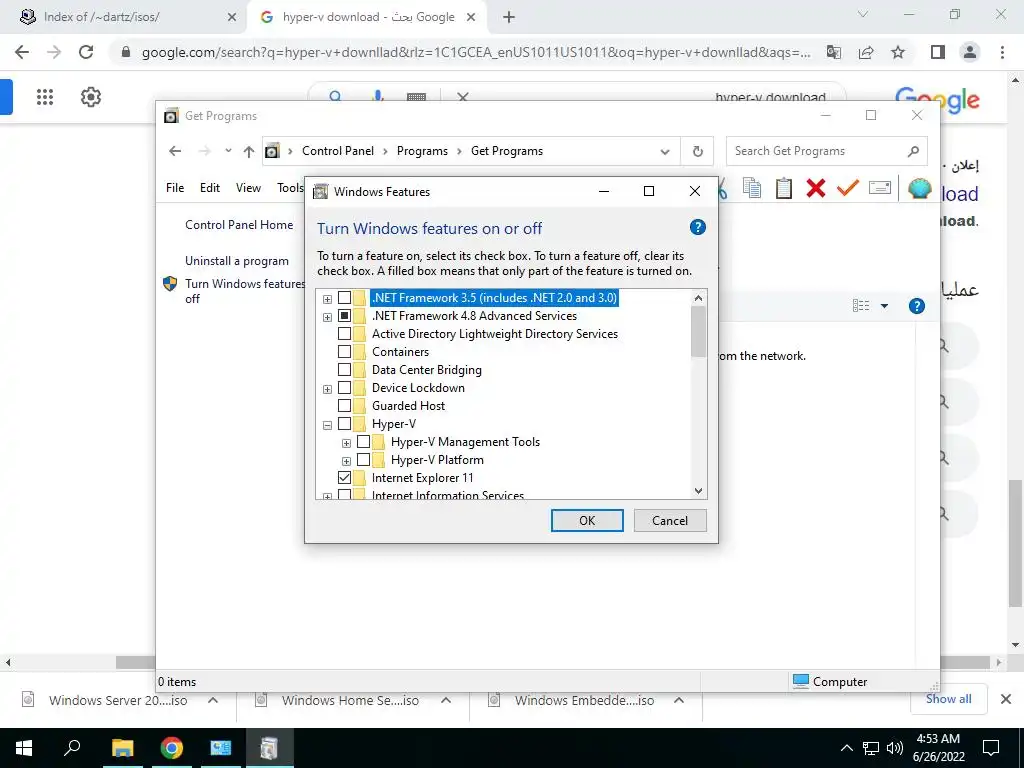The height and width of the screenshot is (768, 1024).
Task: Click Uninstall a program link
Action: [236, 261]
